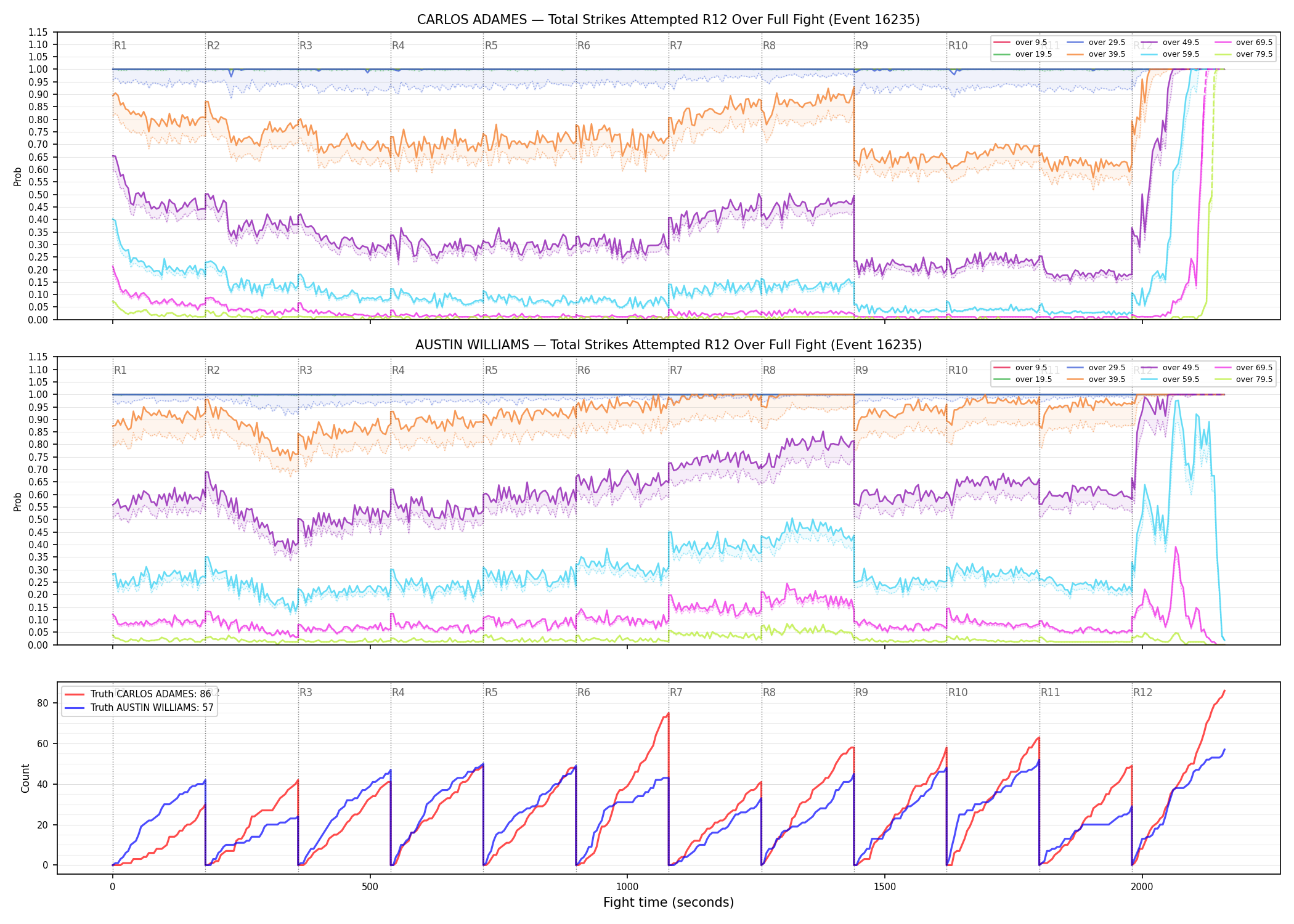Click the '60' tick on Count axis

[43, 744]
